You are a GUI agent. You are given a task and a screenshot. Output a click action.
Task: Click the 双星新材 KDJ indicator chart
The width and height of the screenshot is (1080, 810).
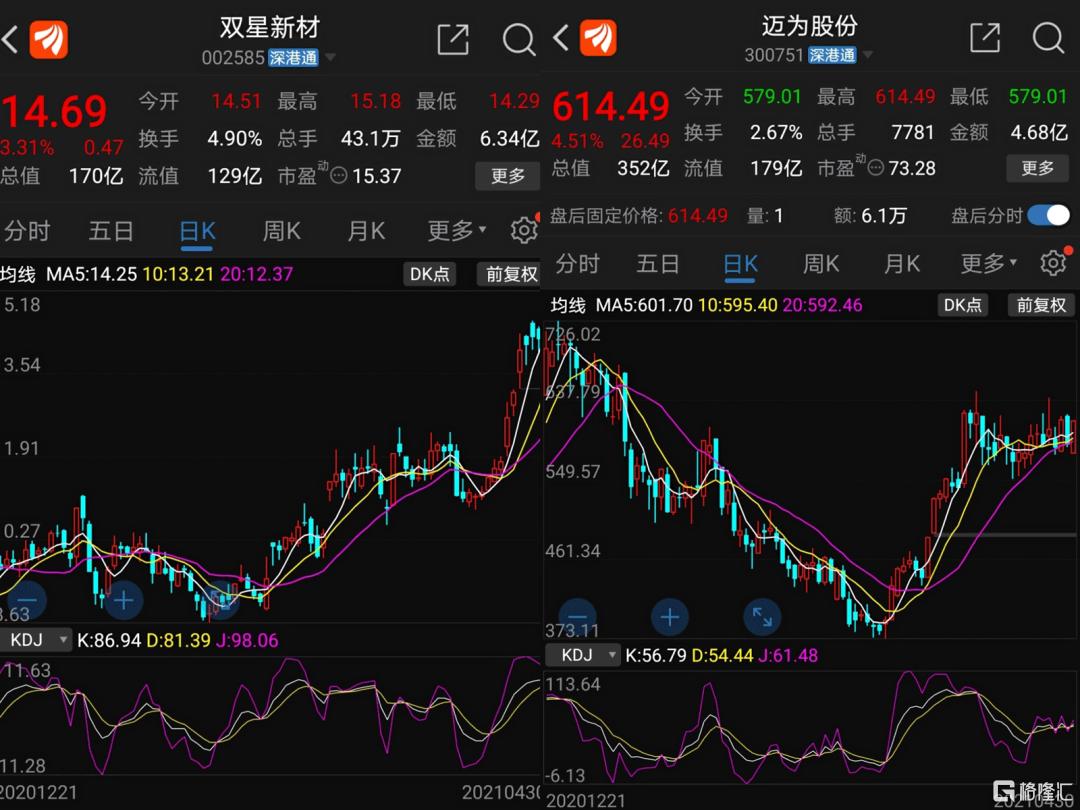[270, 716]
